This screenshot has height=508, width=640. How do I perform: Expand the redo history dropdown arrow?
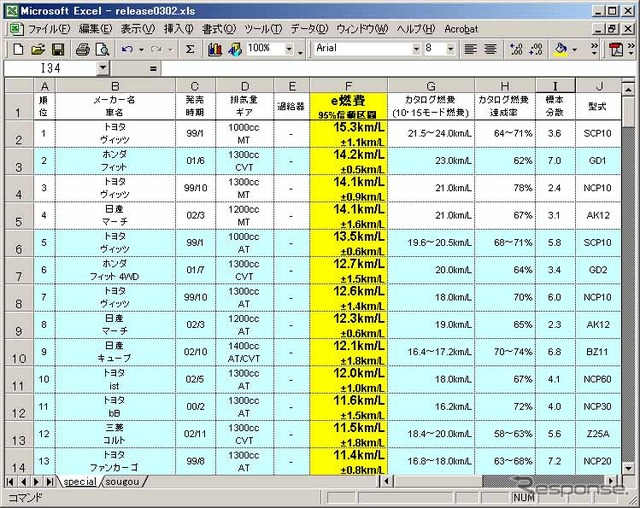tap(170, 50)
